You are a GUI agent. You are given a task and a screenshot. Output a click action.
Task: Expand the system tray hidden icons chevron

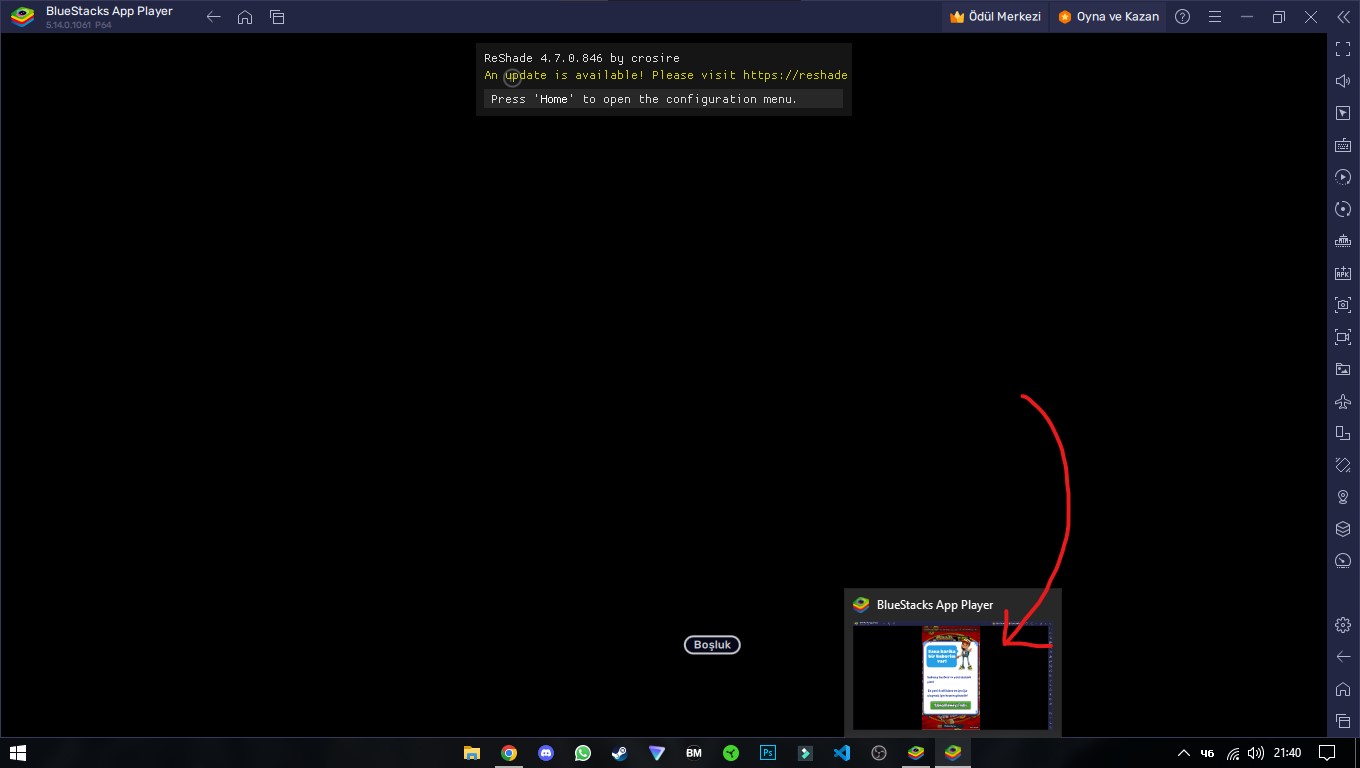coord(1184,753)
